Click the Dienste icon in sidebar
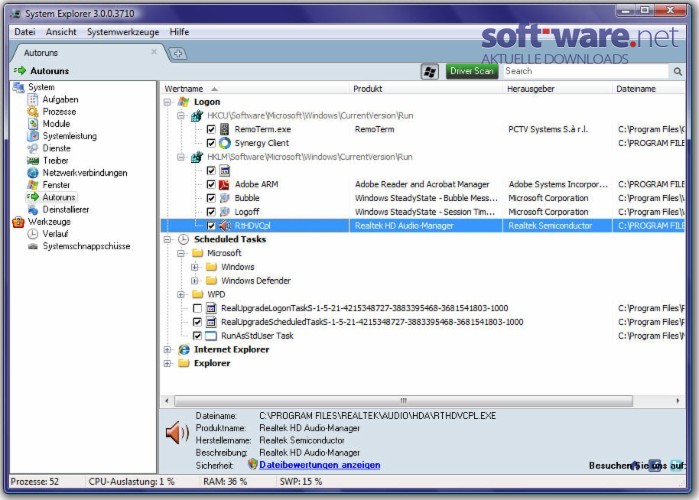Viewport: 699px width, 500px height. click(33, 148)
